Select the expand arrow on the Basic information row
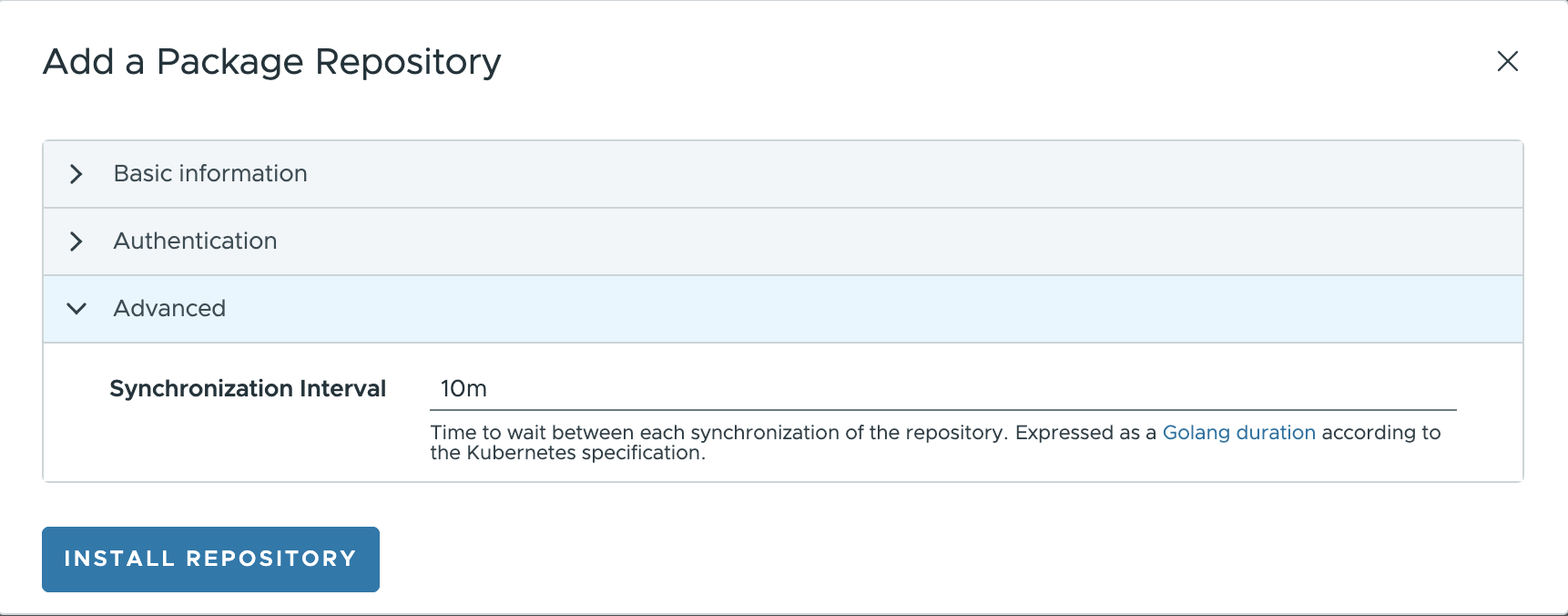 pos(76,174)
